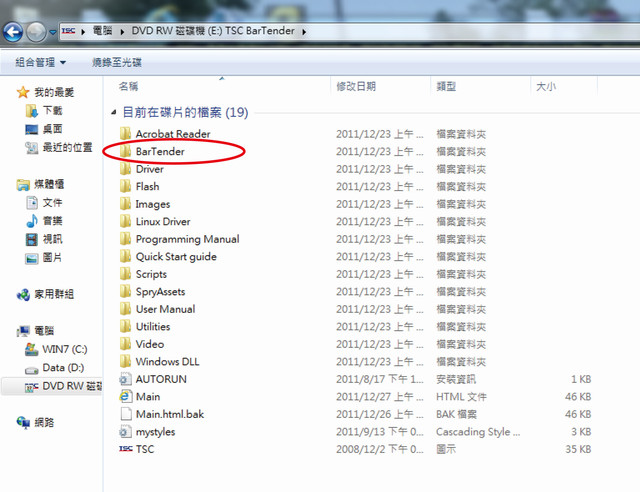Open 下載 downloads in the sidebar

click(44, 111)
